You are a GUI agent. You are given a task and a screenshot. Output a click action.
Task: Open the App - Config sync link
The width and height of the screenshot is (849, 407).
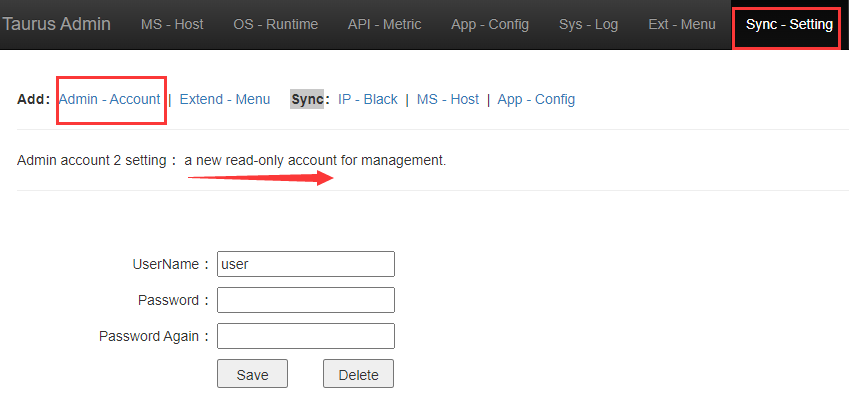(x=536, y=100)
